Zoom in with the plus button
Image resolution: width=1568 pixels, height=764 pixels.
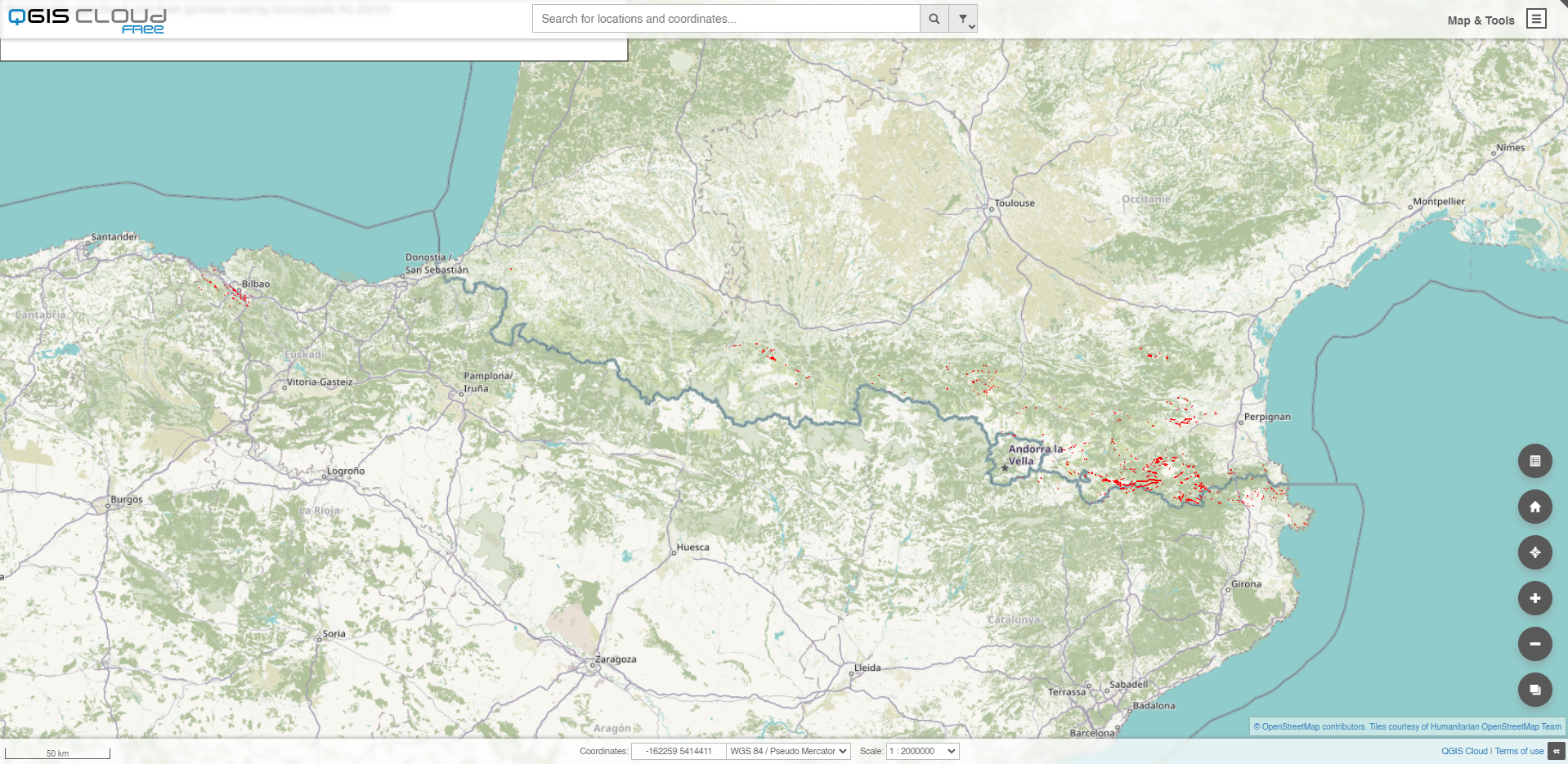pos(1534,598)
